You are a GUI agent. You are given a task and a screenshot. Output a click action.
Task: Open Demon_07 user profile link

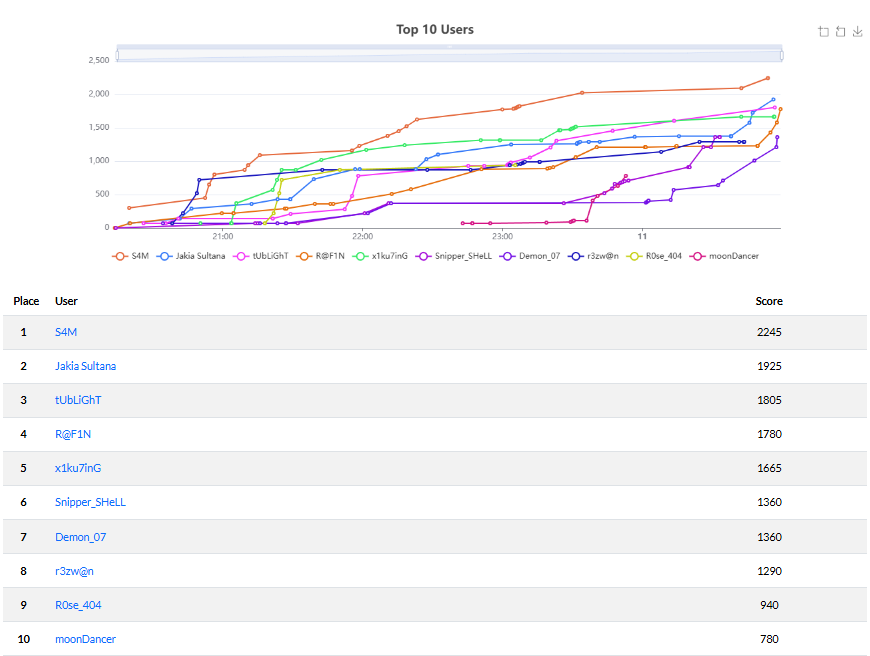(80, 537)
